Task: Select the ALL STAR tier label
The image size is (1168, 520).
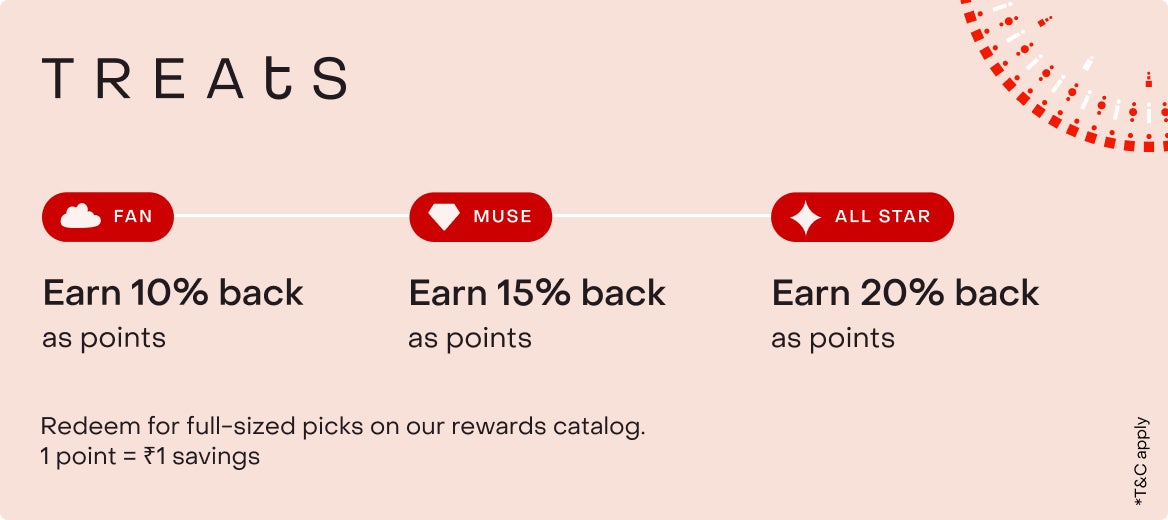Action: [882, 216]
